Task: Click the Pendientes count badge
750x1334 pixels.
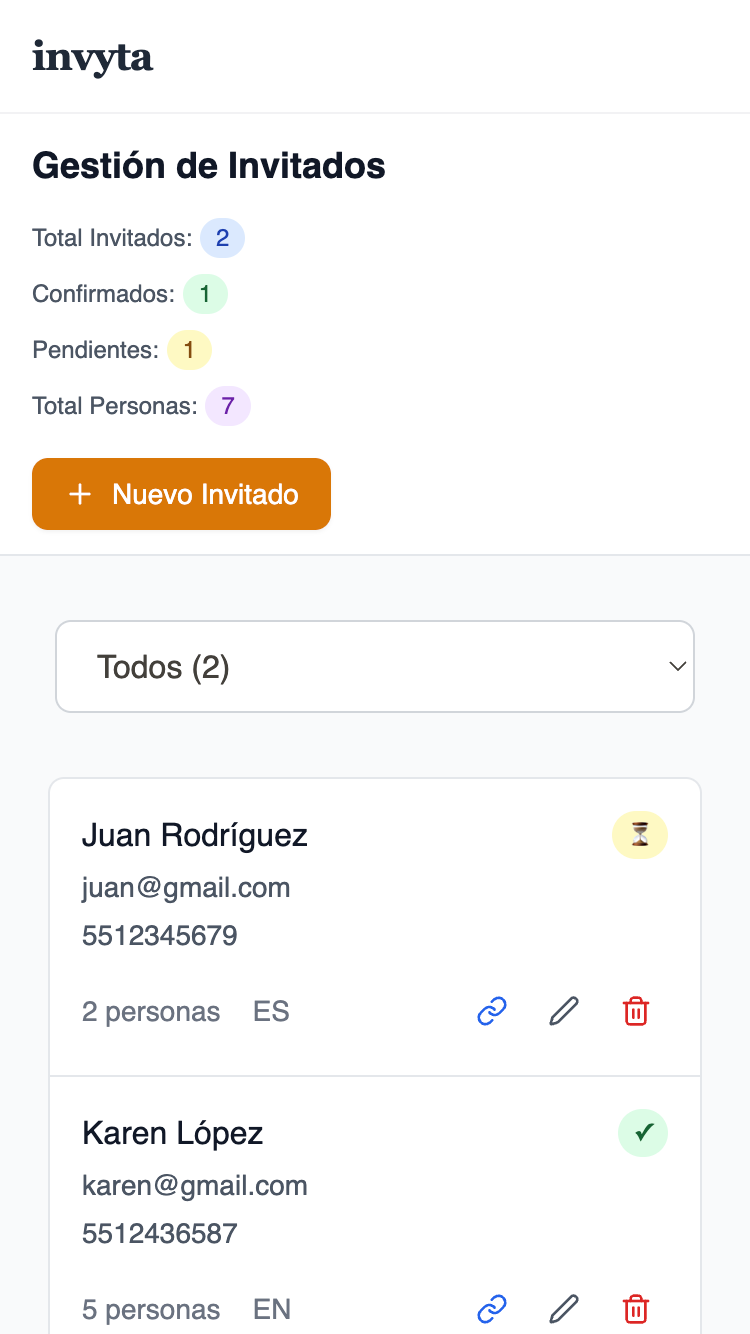Action: (x=189, y=350)
